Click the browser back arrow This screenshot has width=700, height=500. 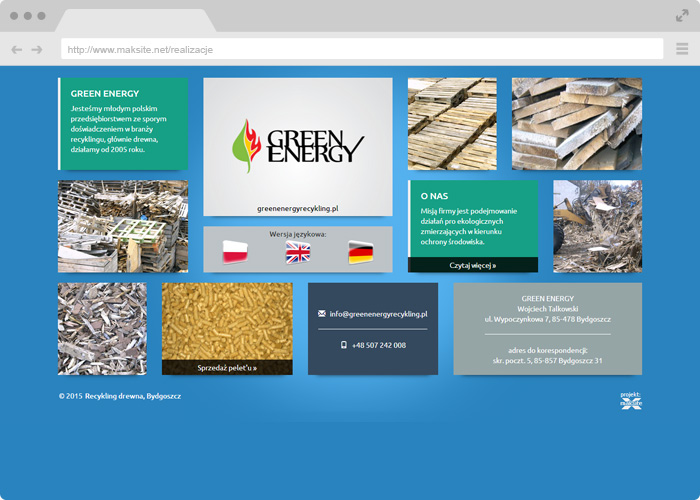(x=17, y=50)
